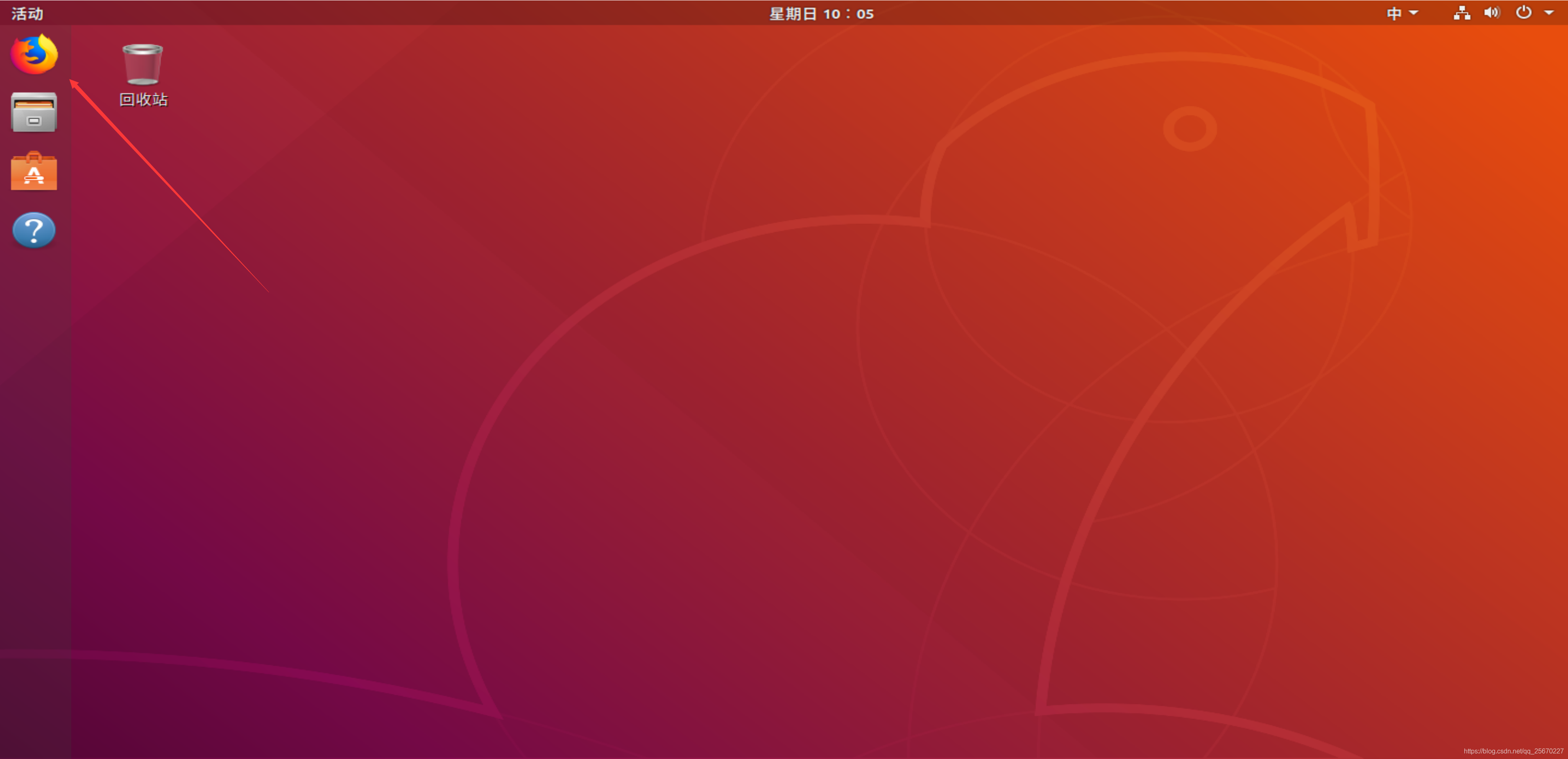Open Ubuntu Software from the dock
The height and width of the screenshot is (759, 1568).
pyautogui.click(x=34, y=171)
